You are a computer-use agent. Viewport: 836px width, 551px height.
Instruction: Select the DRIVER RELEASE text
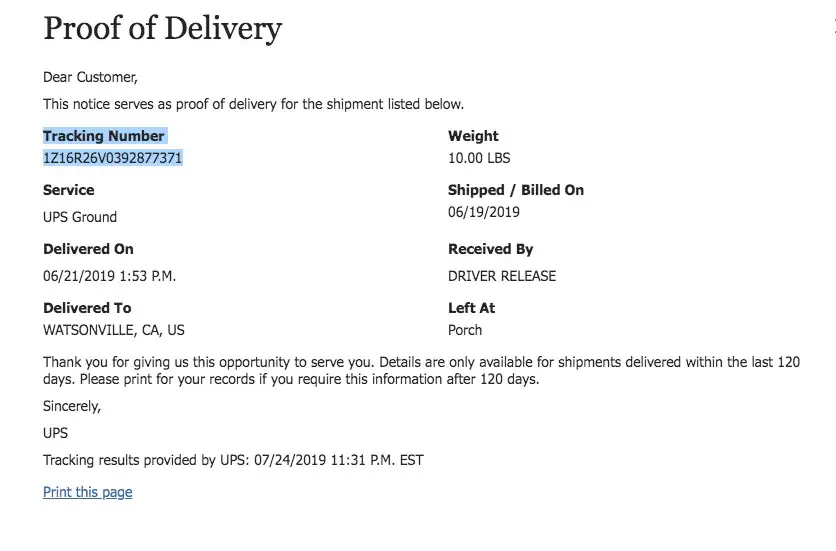pos(502,276)
